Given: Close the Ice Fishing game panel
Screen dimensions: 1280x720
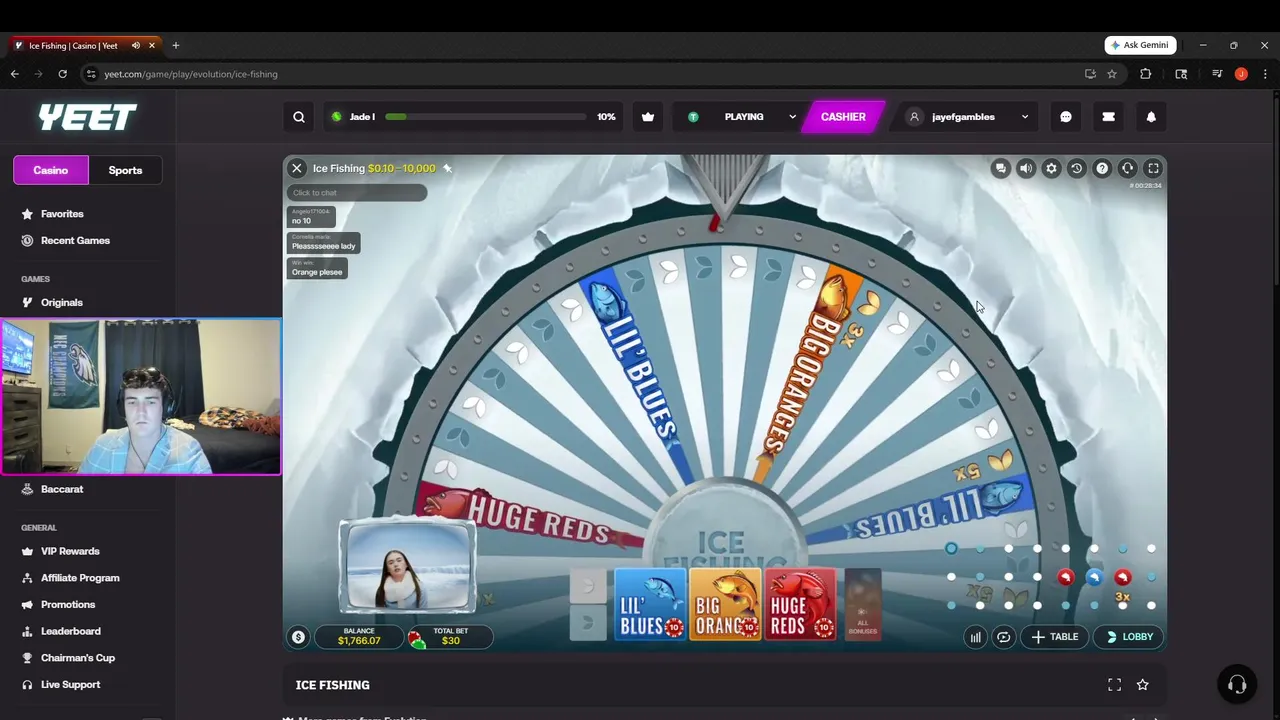Looking at the screenshot, I should click(297, 169).
